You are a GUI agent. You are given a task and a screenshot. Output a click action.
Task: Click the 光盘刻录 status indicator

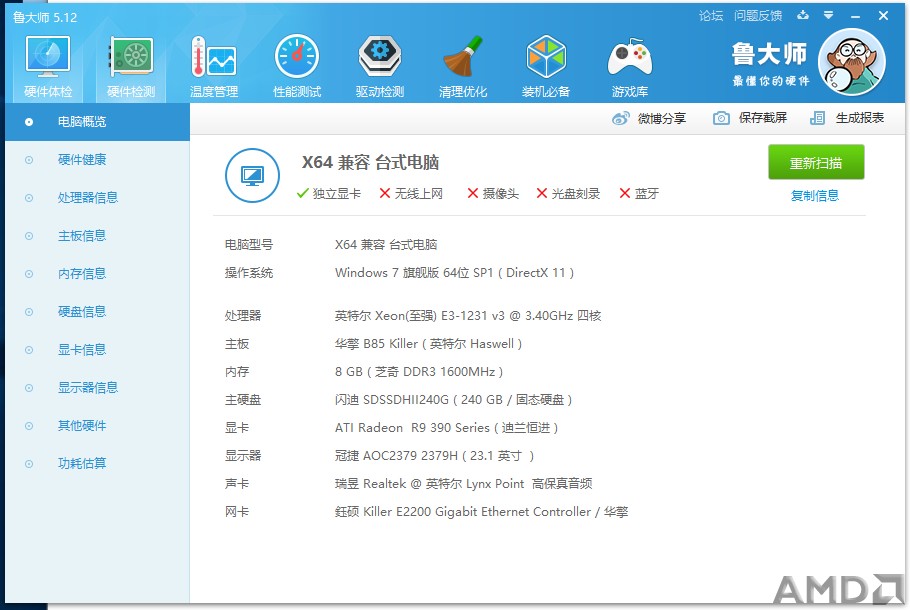click(x=568, y=194)
